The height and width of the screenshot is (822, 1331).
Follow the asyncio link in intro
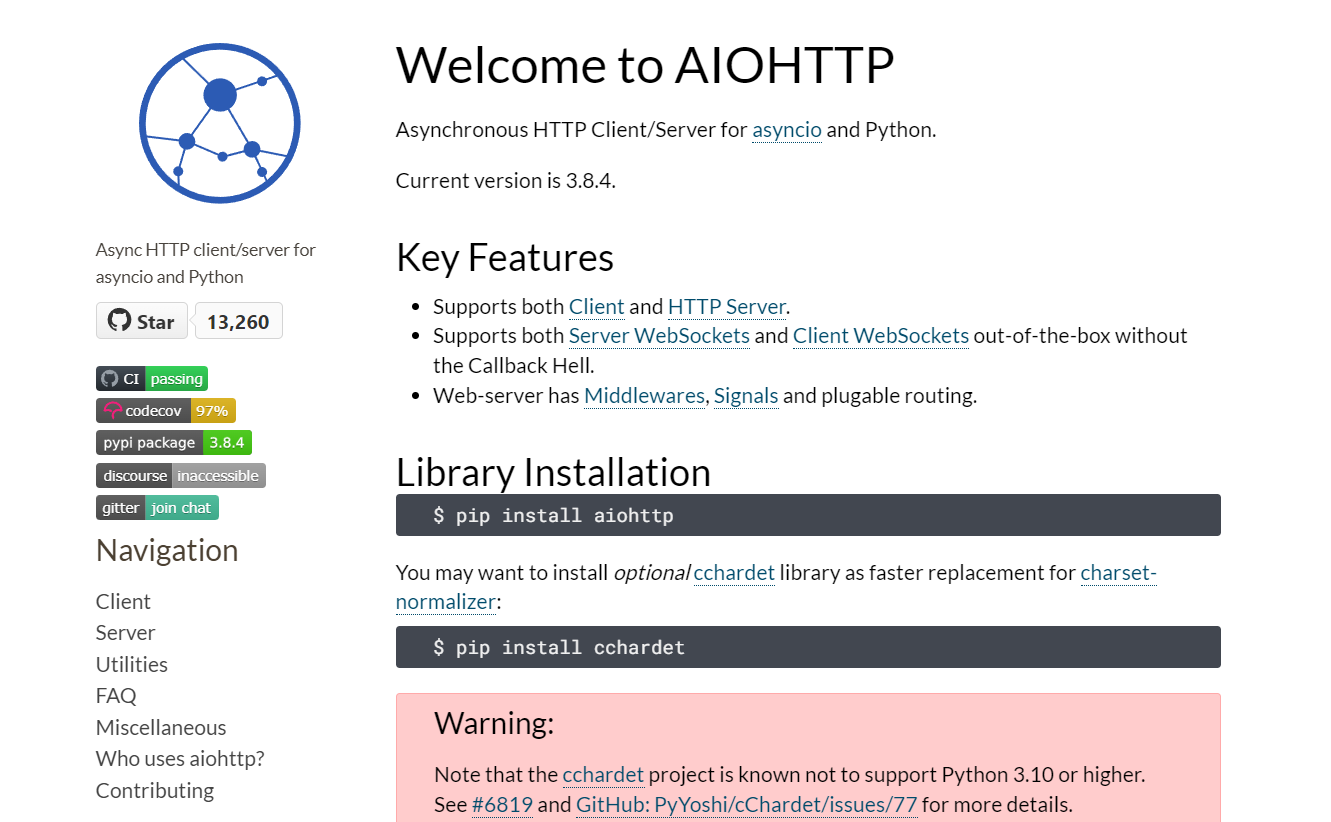pos(787,130)
